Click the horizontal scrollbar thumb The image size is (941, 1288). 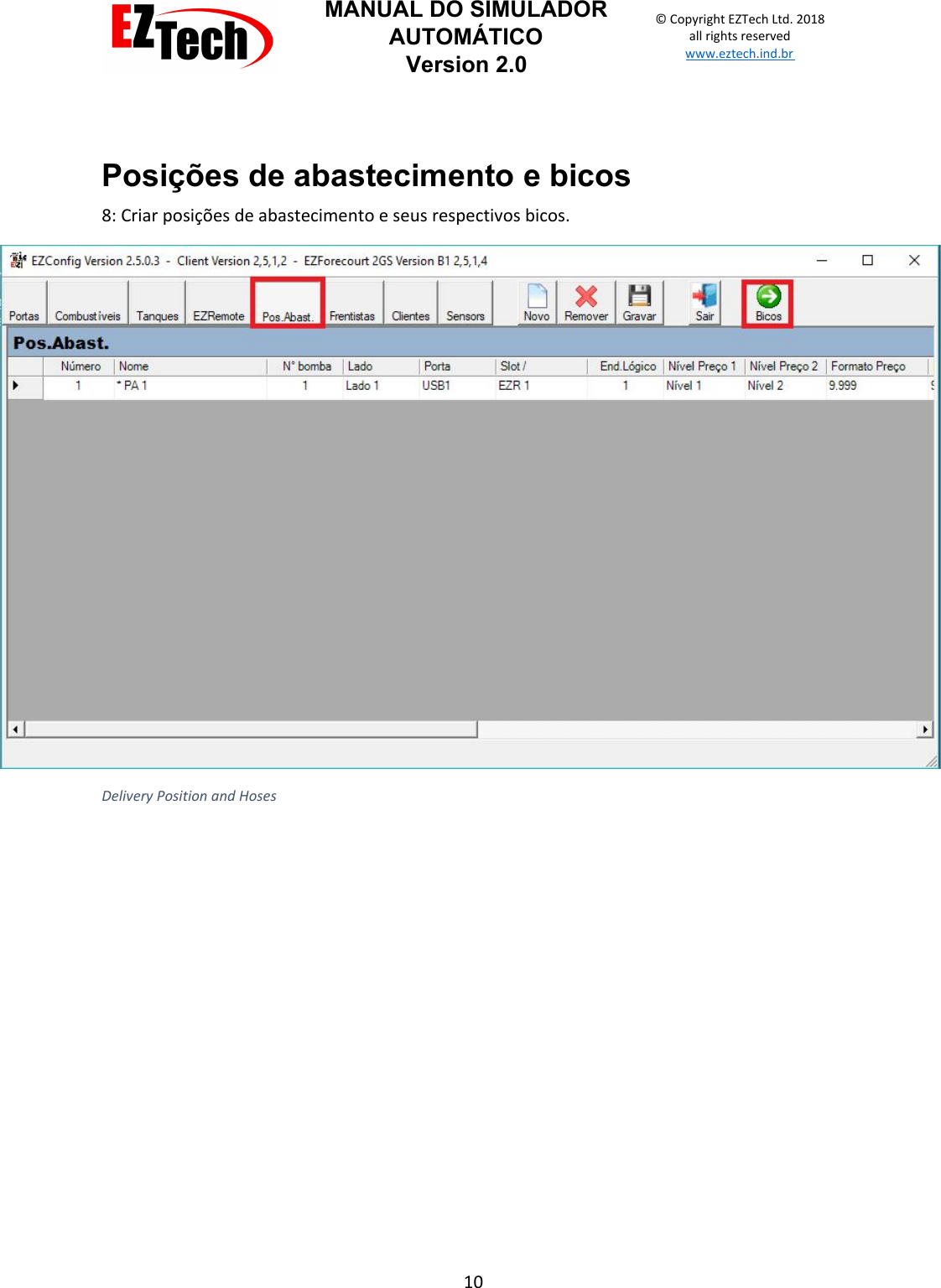click(x=251, y=730)
